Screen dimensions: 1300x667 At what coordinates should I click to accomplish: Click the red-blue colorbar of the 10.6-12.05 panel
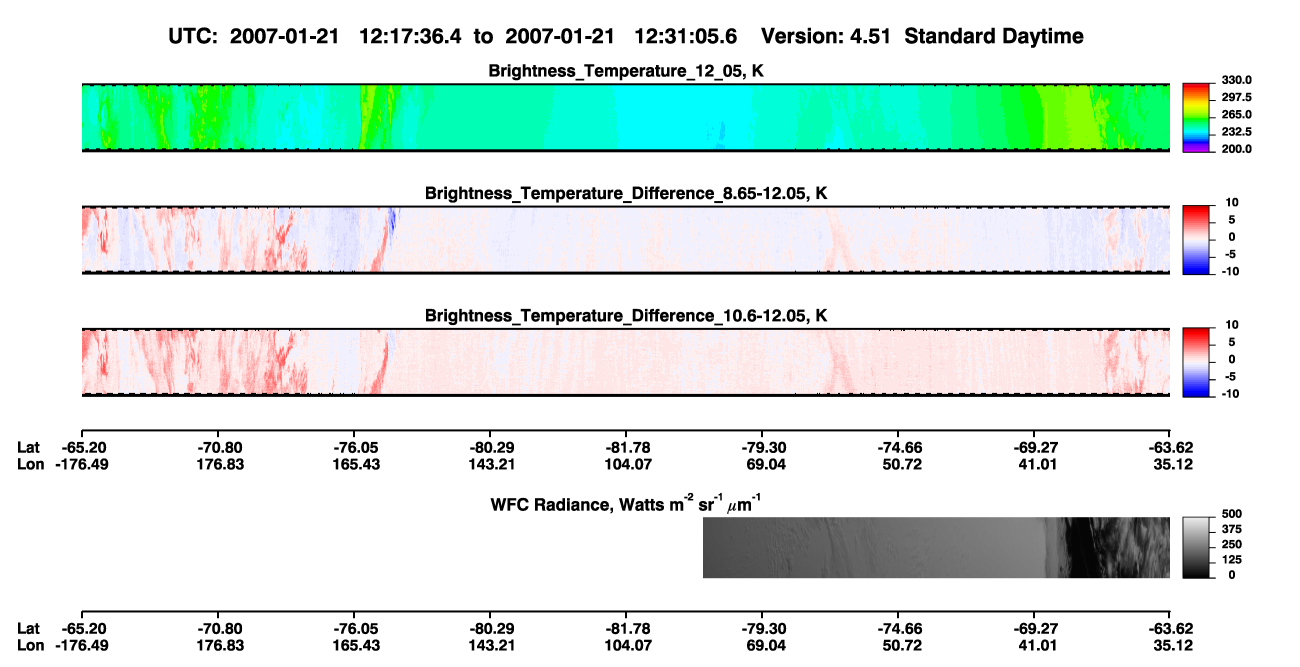click(x=1196, y=364)
